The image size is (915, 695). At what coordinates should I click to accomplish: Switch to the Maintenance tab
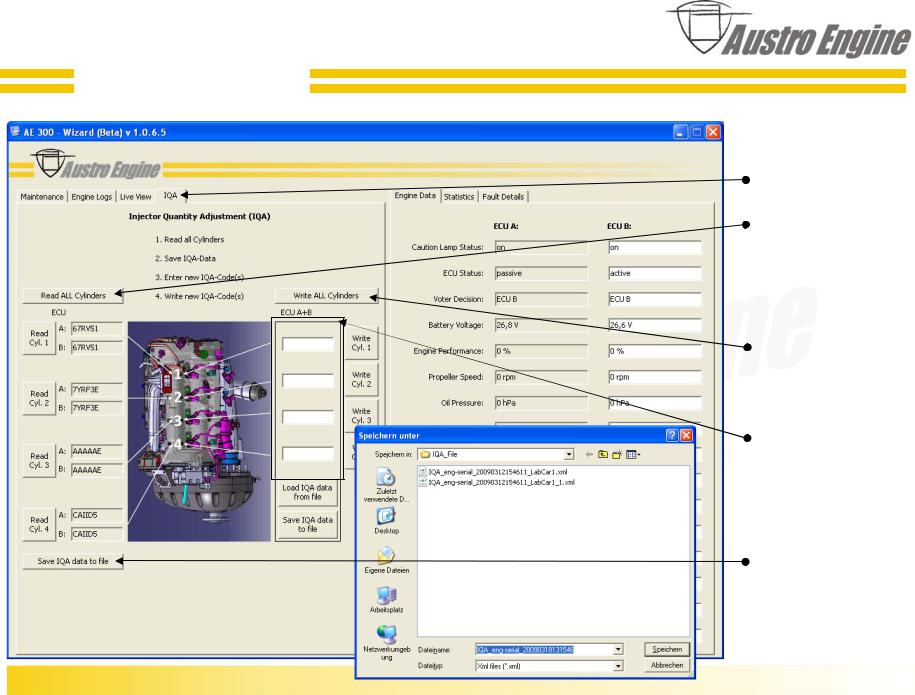[41, 197]
